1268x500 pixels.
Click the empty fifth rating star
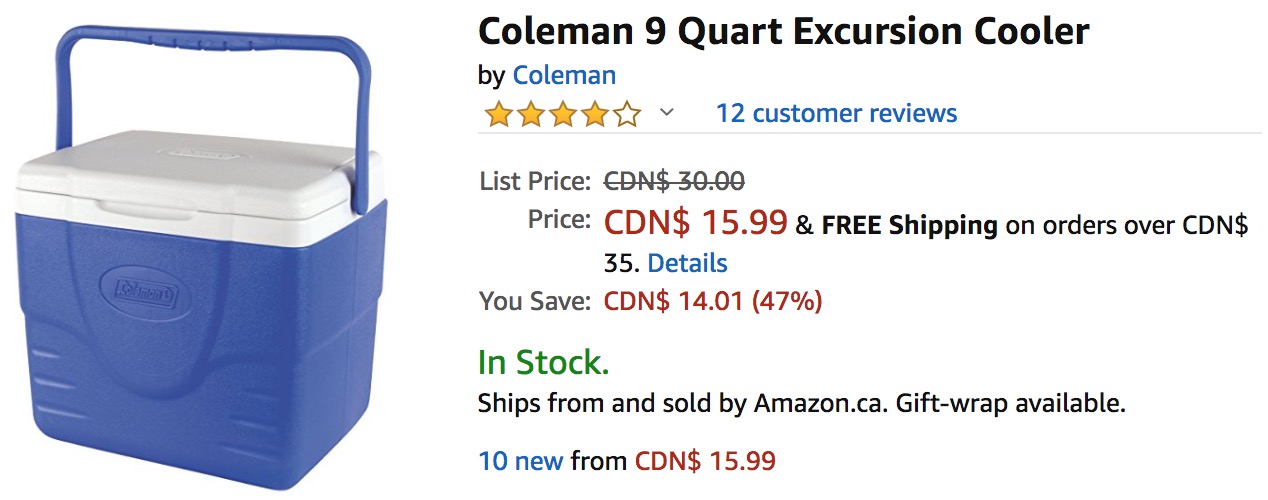click(x=626, y=114)
